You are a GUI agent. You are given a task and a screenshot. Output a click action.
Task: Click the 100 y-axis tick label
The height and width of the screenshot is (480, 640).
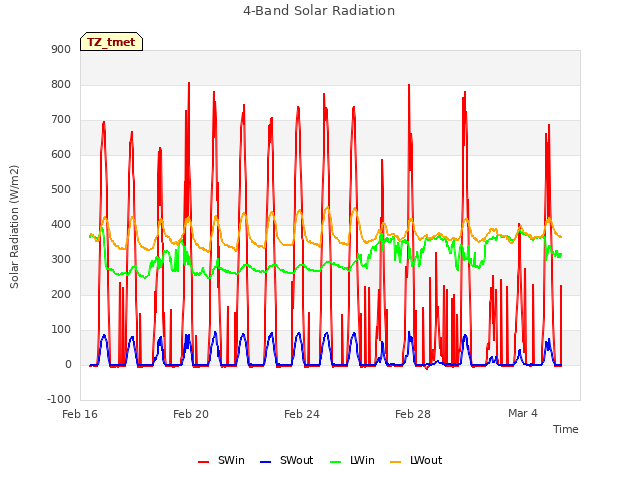(61, 329)
